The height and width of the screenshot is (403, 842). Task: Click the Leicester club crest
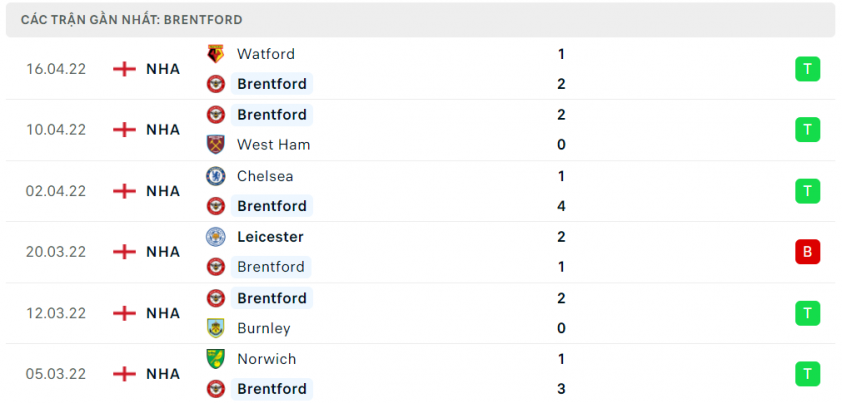[x=216, y=237]
